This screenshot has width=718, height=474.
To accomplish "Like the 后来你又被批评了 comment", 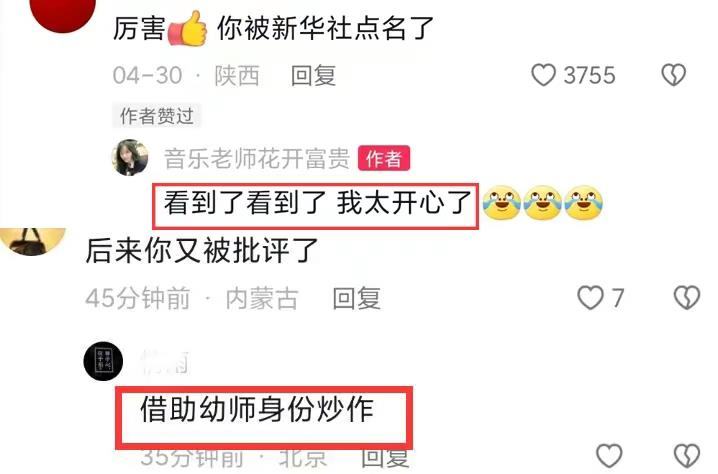I will pos(590,298).
